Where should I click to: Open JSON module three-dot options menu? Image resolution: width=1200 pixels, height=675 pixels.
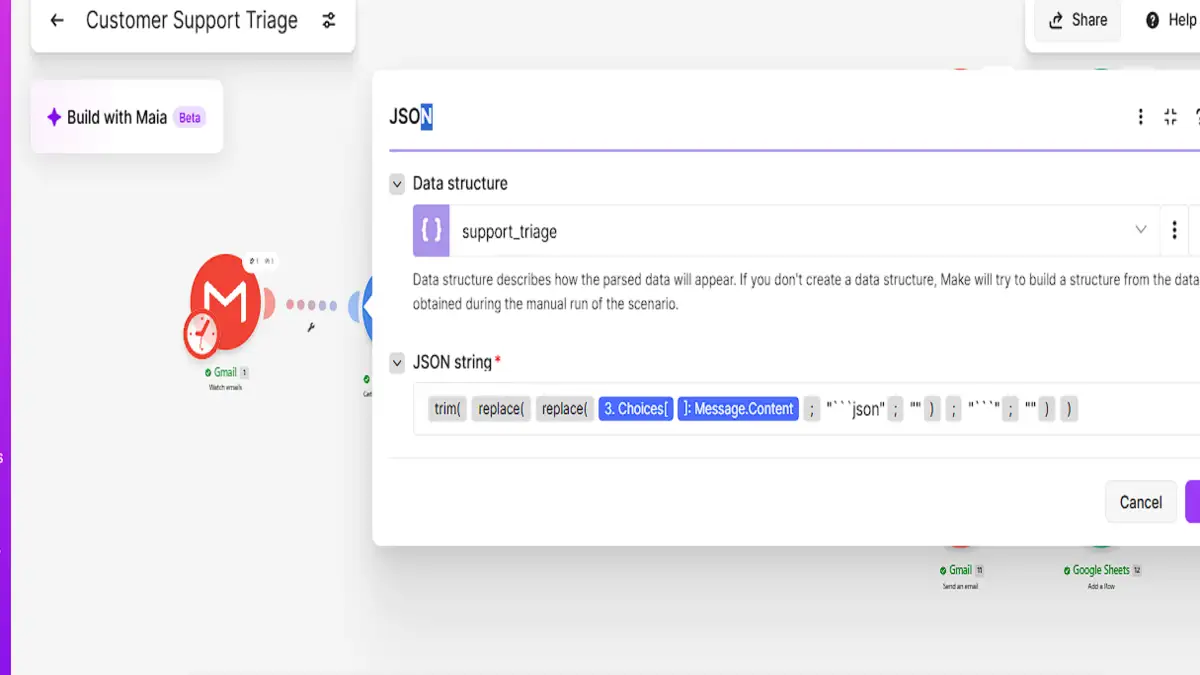[x=1140, y=117]
